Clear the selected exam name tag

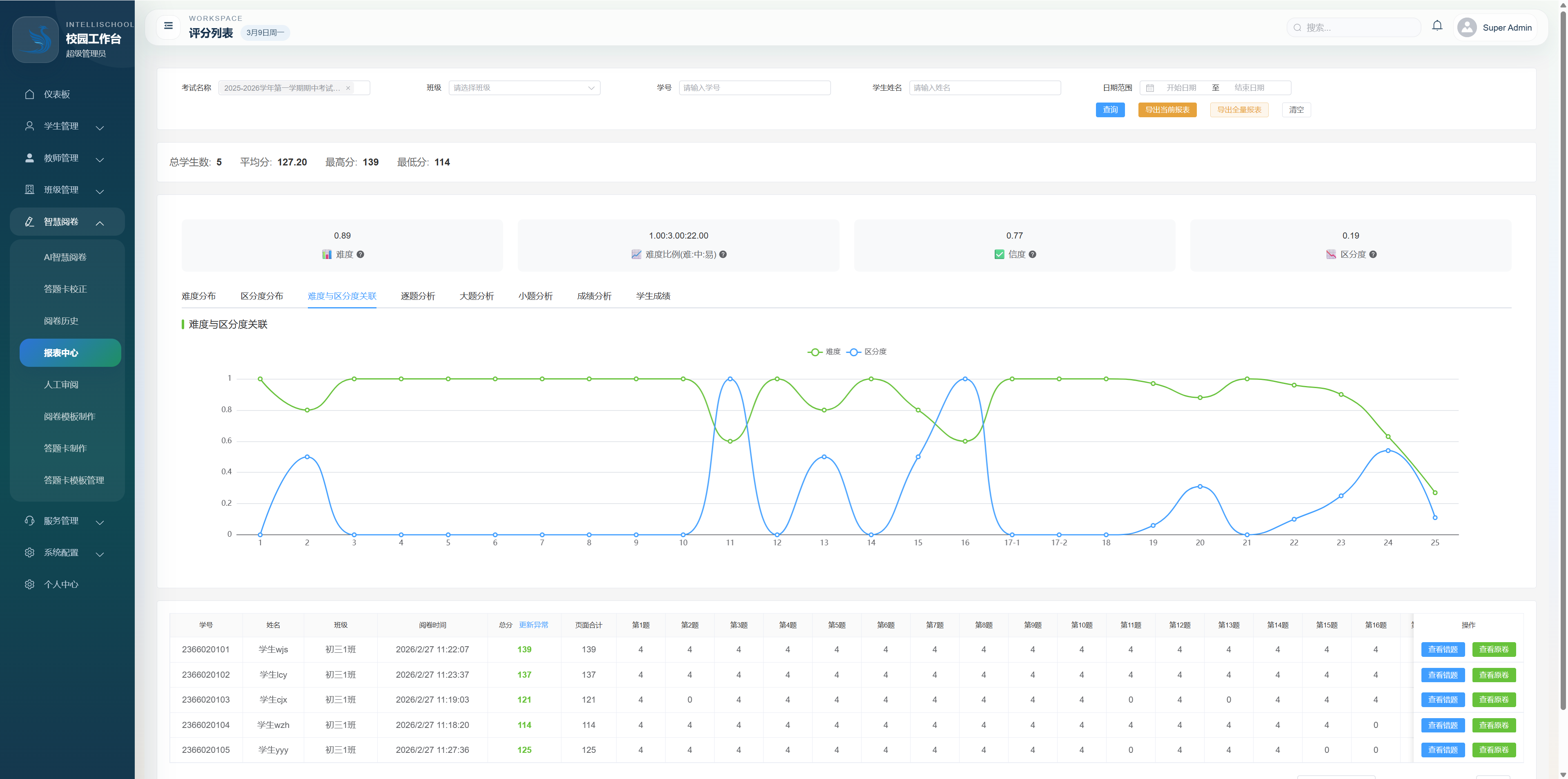click(348, 88)
